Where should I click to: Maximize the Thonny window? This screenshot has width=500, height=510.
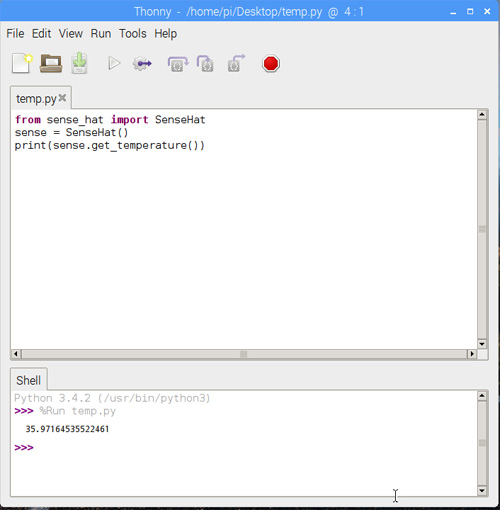coord(470,12)
